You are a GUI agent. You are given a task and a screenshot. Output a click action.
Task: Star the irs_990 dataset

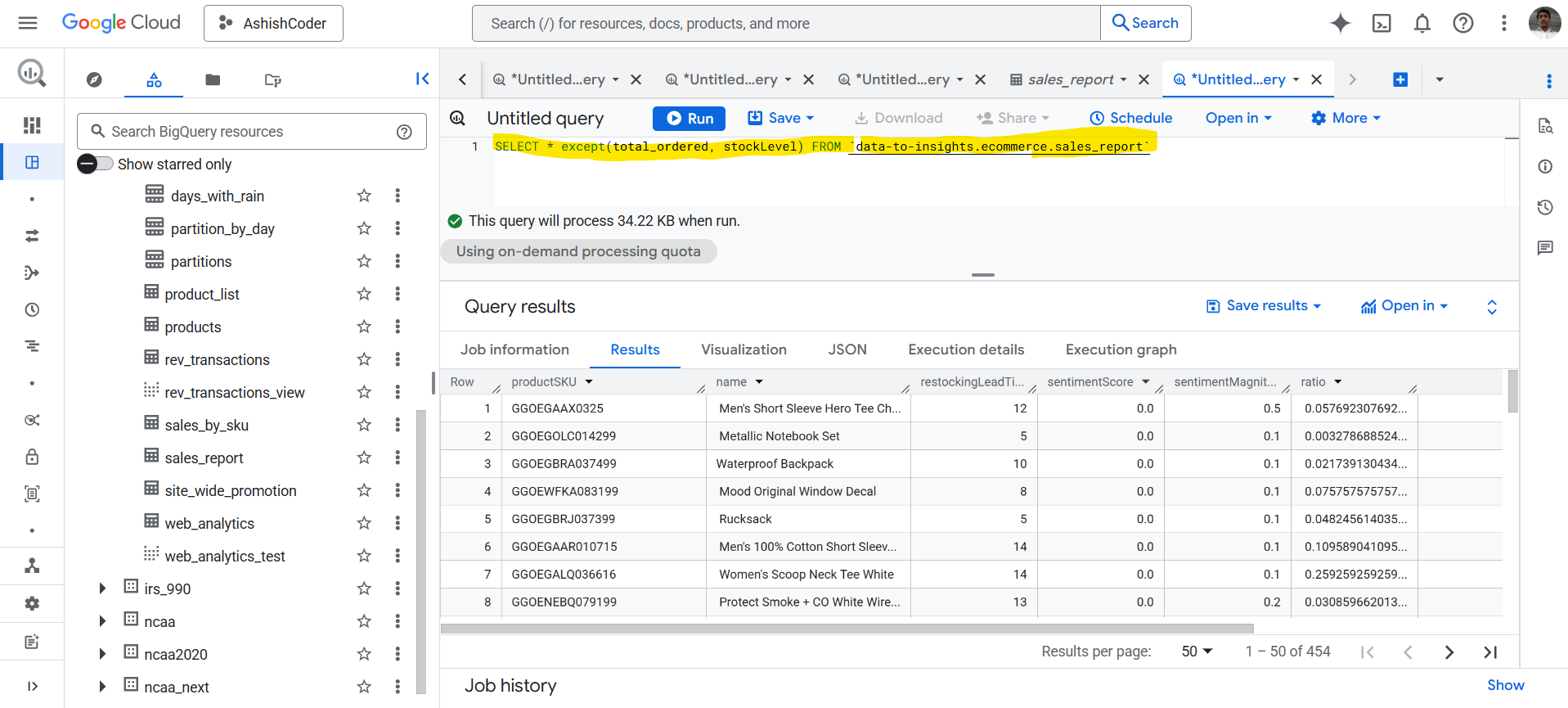point(364,588)
